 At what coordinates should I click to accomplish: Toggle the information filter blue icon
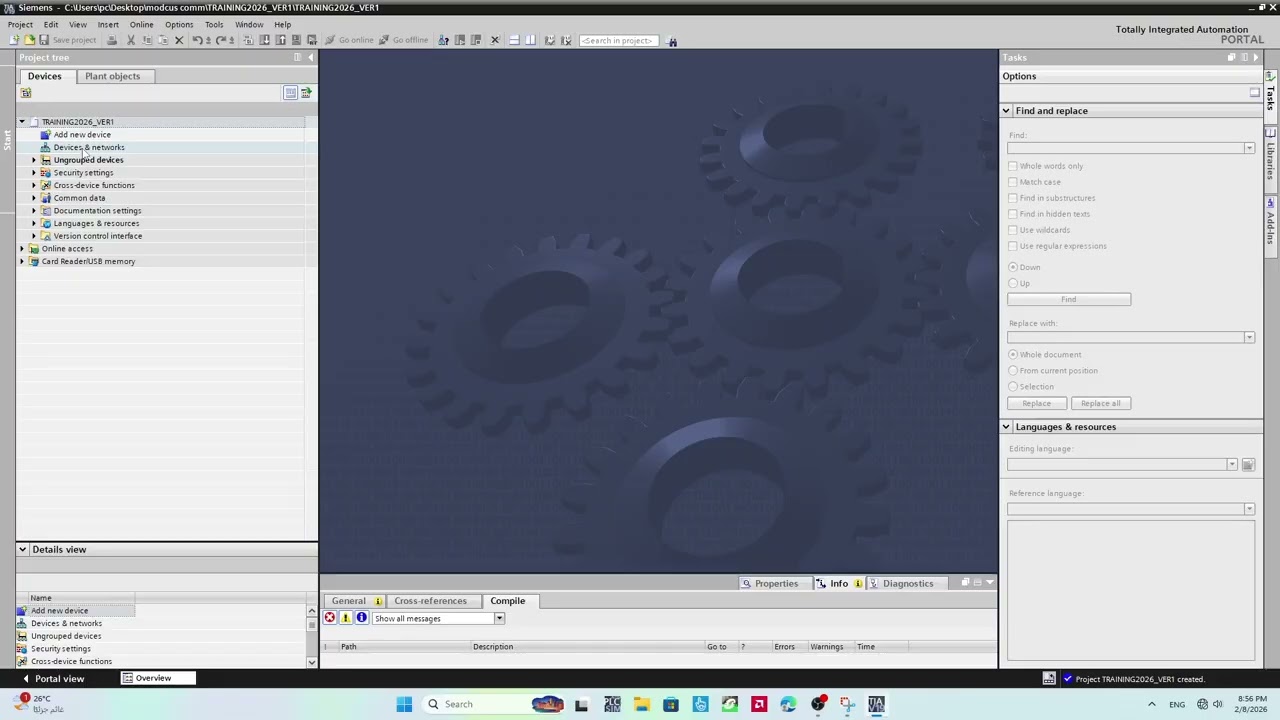[x=361, y=618]
